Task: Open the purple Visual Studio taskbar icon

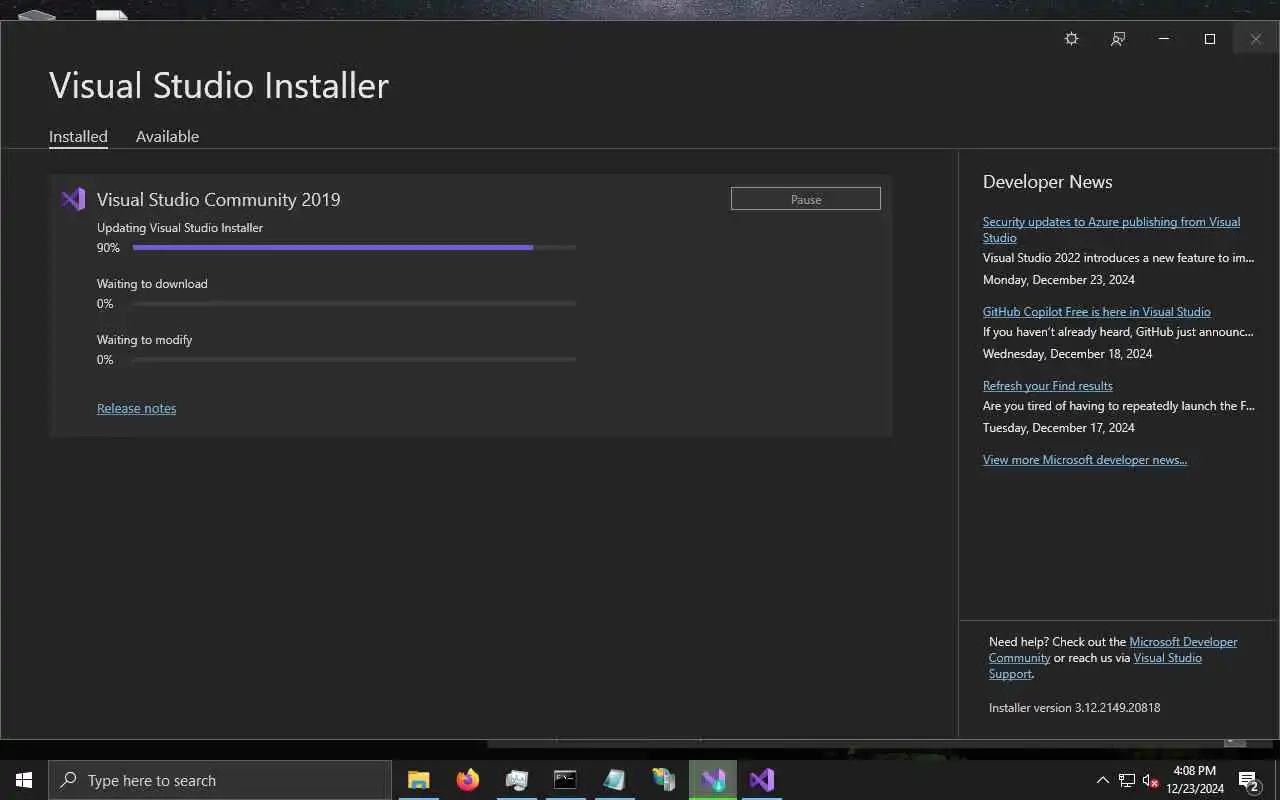Action: (x=762, y=780)
